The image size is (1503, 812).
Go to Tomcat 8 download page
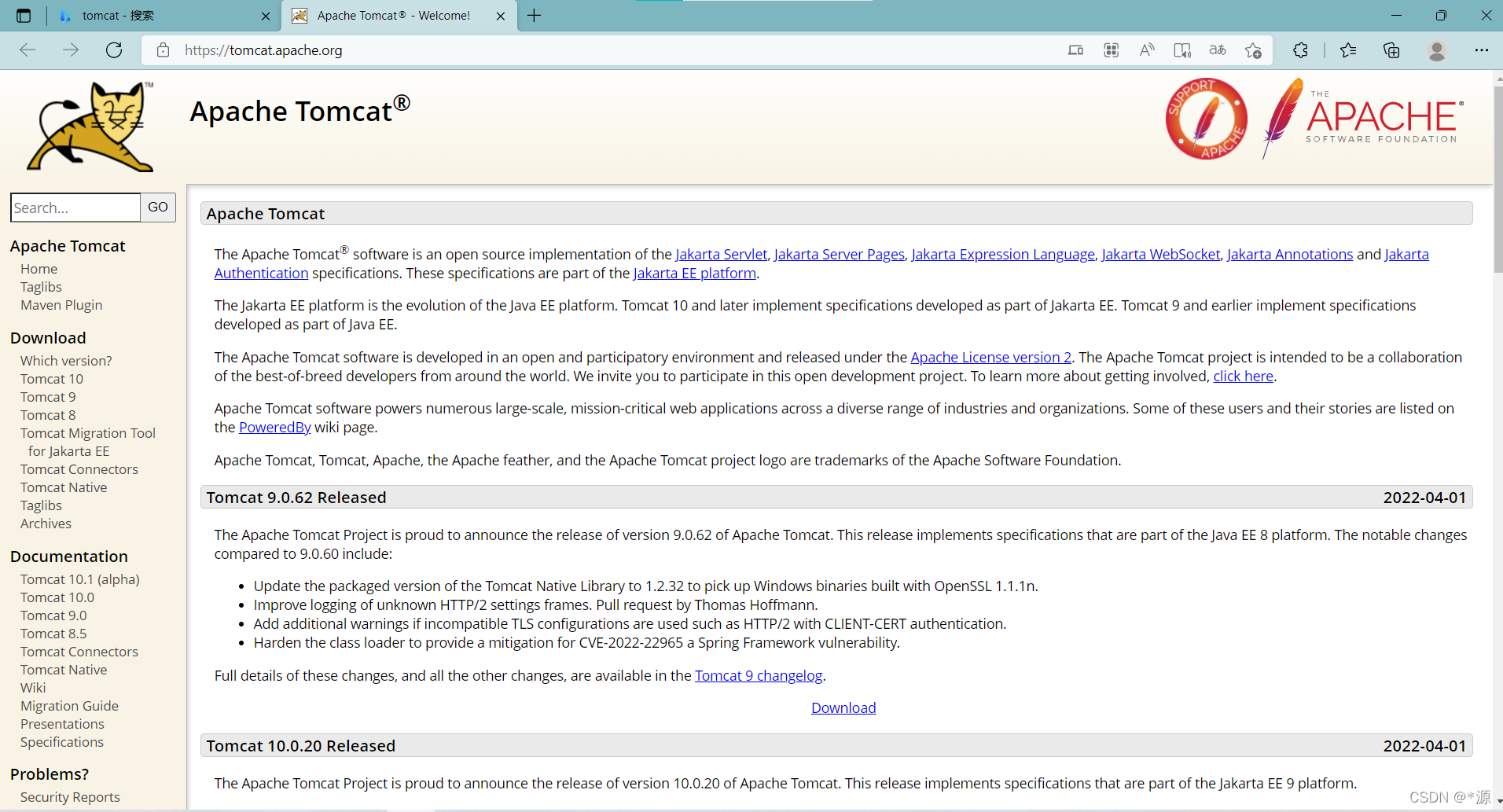48,415
